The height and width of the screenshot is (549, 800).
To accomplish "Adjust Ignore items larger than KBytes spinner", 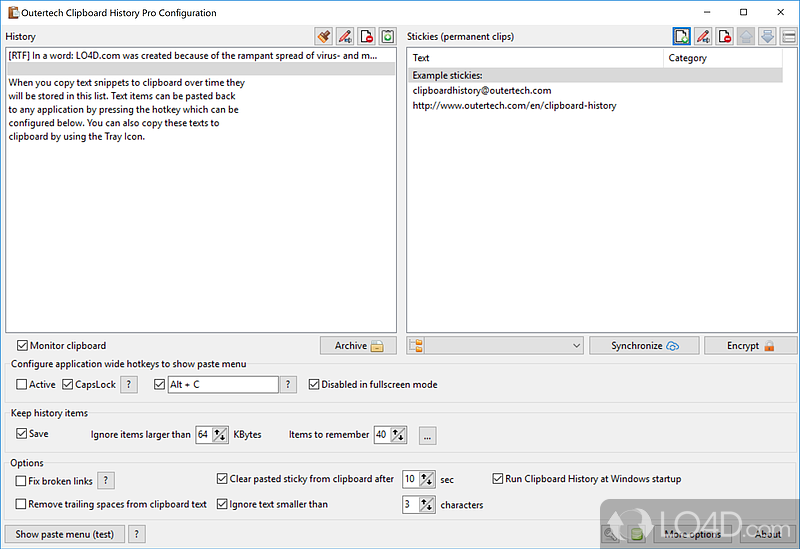I will pyautogui.click(x=220, y=435).
